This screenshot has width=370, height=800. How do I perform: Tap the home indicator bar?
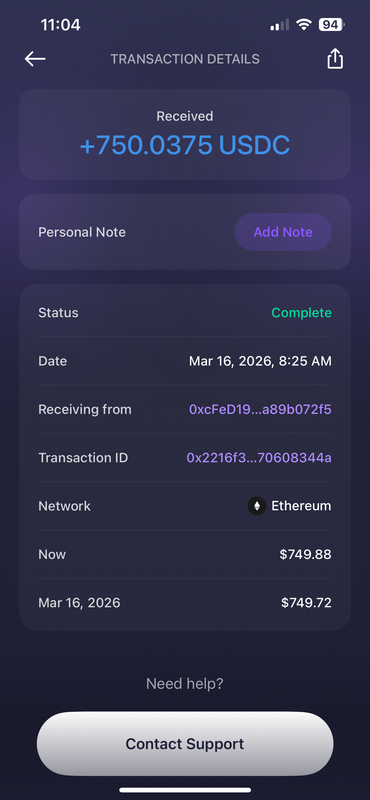click(x=185, y=790)
